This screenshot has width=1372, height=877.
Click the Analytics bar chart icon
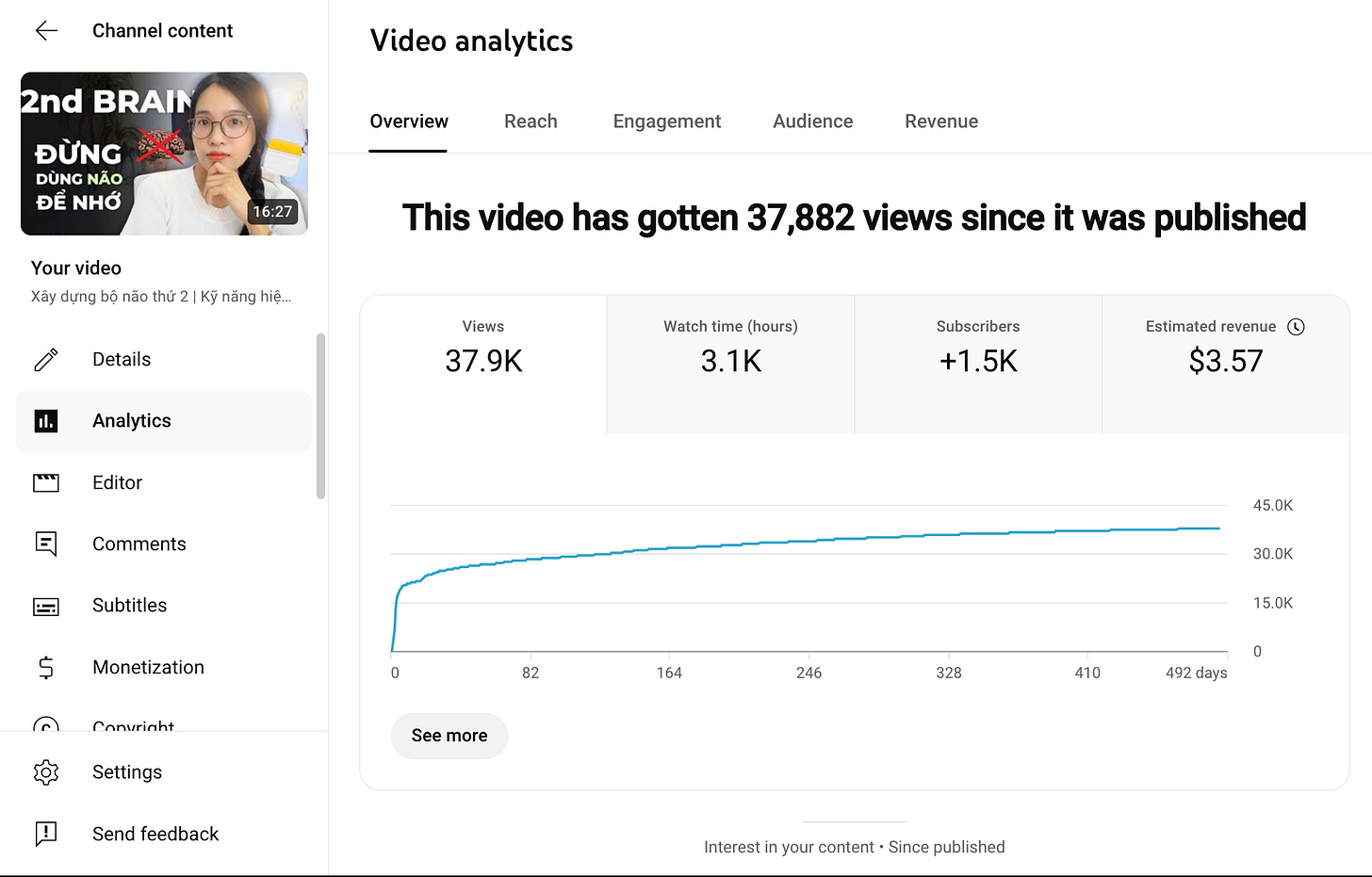point(46,421)
